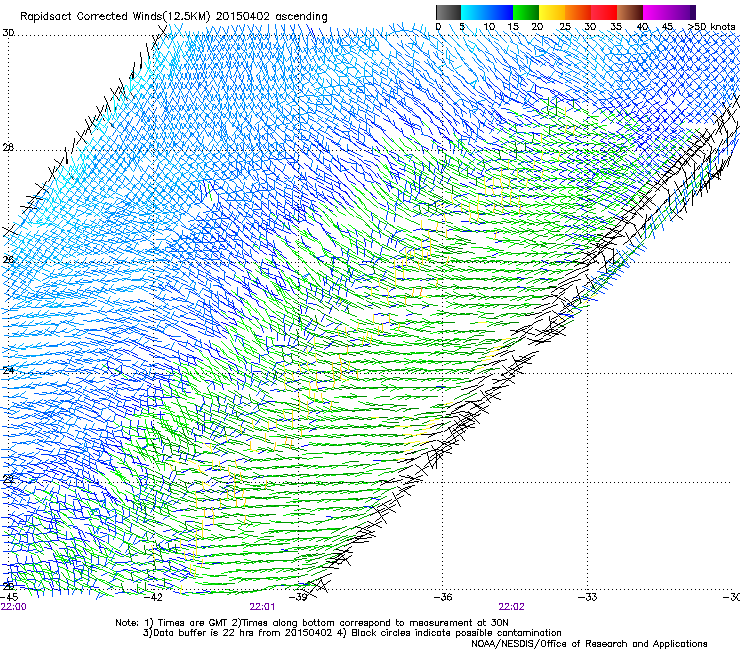Click the 'NOAA/NESDIS/Office of Research and Applications' credit
The image size is (740, 650).
coord(589,644)
